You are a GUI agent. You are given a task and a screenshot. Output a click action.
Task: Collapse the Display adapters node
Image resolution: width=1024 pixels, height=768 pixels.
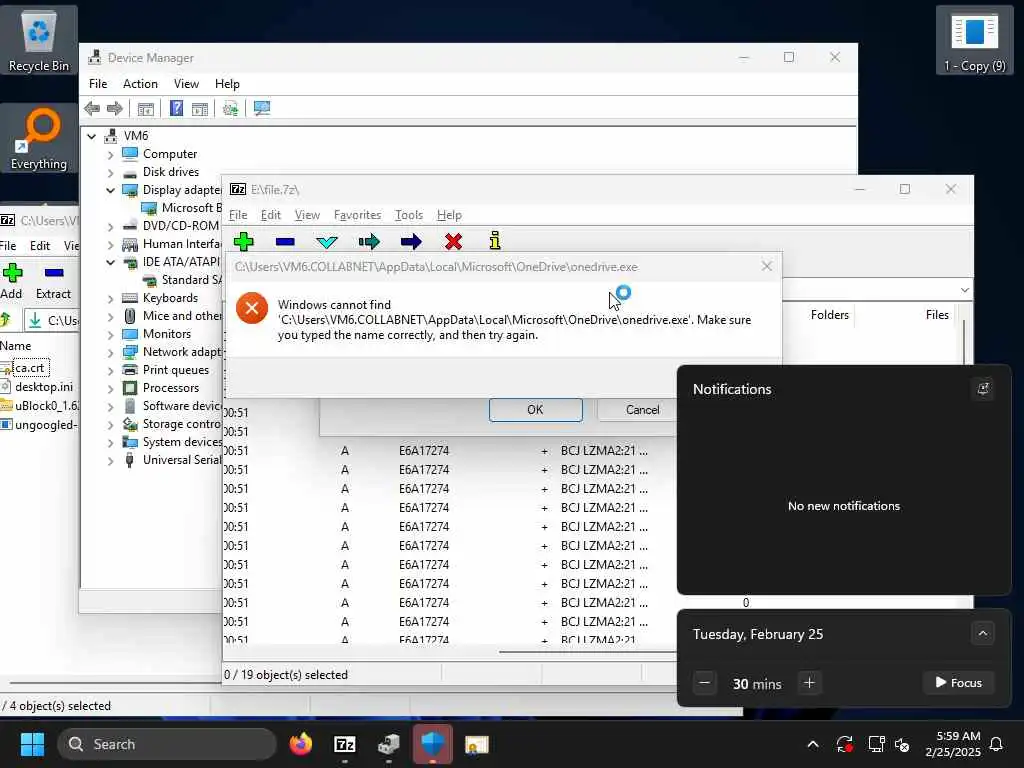110,190
